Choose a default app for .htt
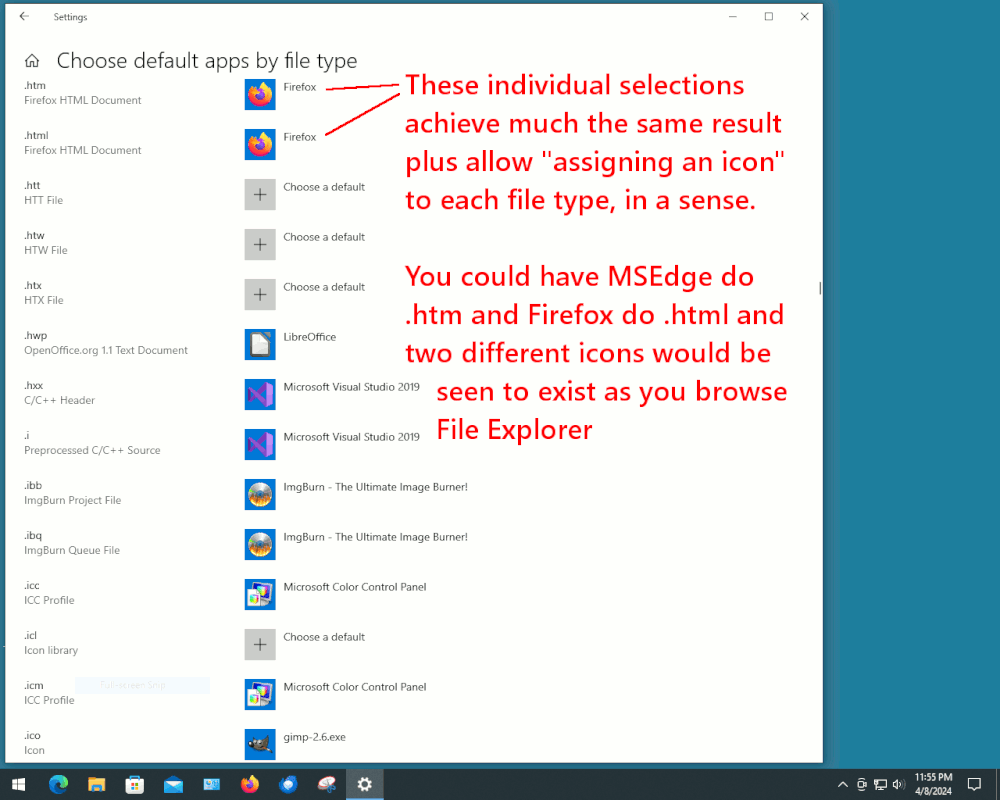Viewport: 1000px width, 800px height. (x=260, y=195)
